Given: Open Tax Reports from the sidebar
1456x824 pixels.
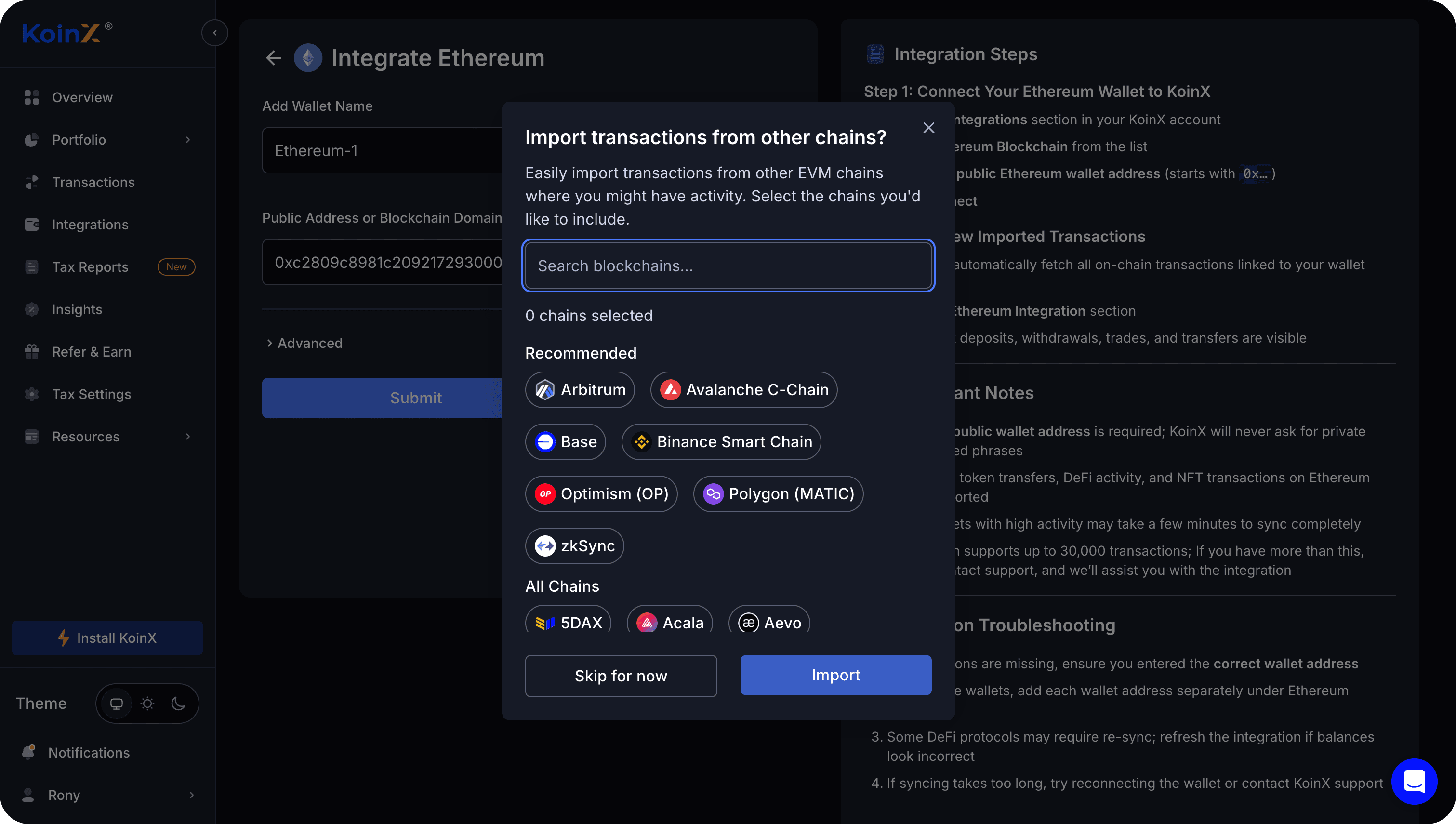Looking at the screenshot, I should click(91, 266).
